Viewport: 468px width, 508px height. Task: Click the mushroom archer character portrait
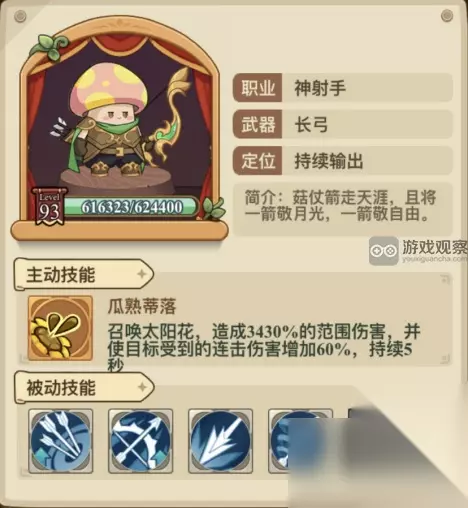120,123
